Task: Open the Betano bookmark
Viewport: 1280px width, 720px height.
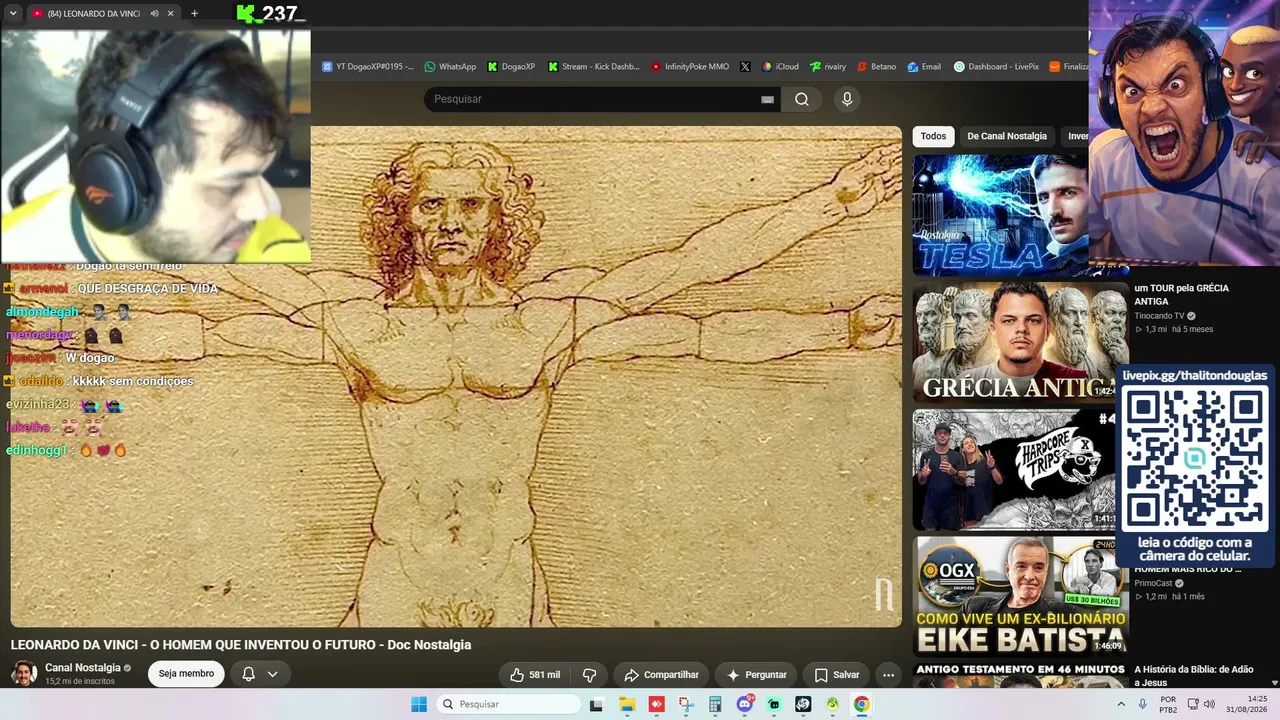Action: click(x=877, y=67)
